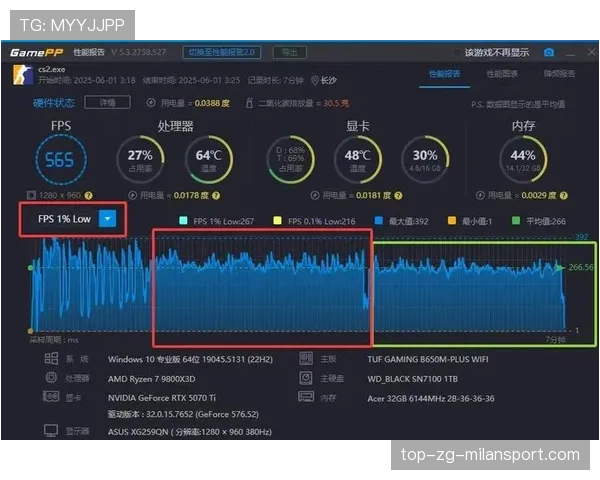Viewport: 600px width, 480px height.
Task: Click the power usage icon beside 0.0388 度
Action: coord(151,103)
